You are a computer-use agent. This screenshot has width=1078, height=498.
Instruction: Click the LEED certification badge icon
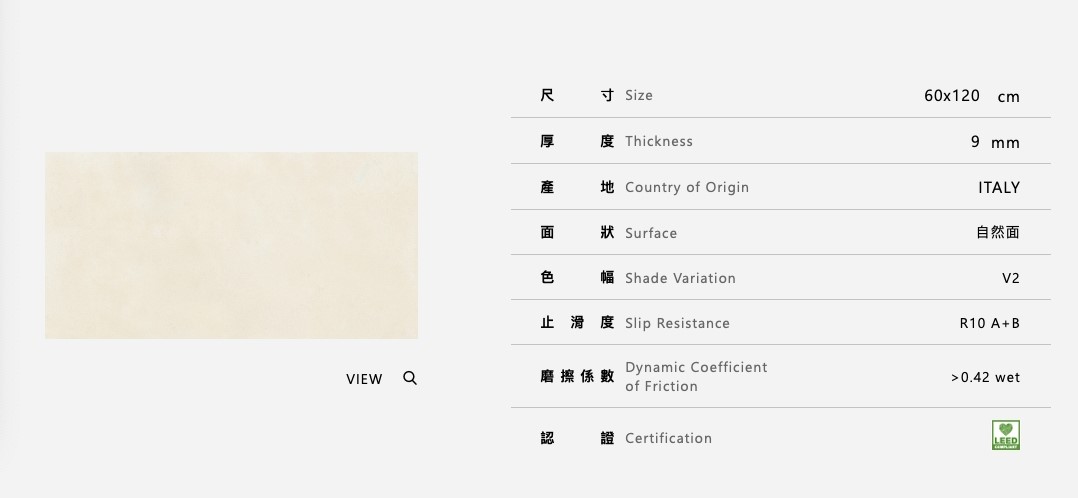click(1006, 435)
